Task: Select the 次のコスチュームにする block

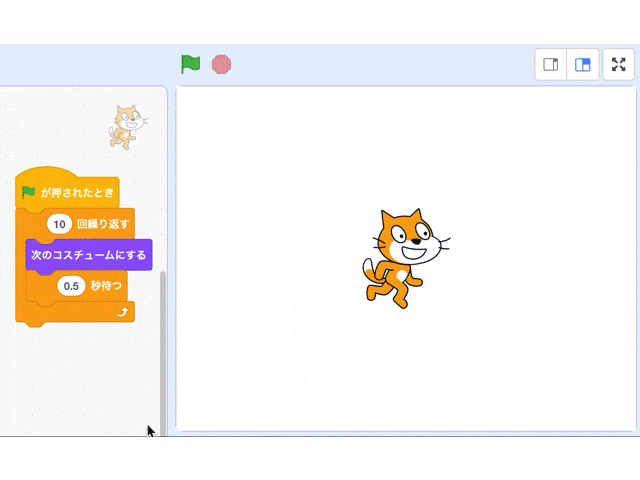Action: (89, 255)
